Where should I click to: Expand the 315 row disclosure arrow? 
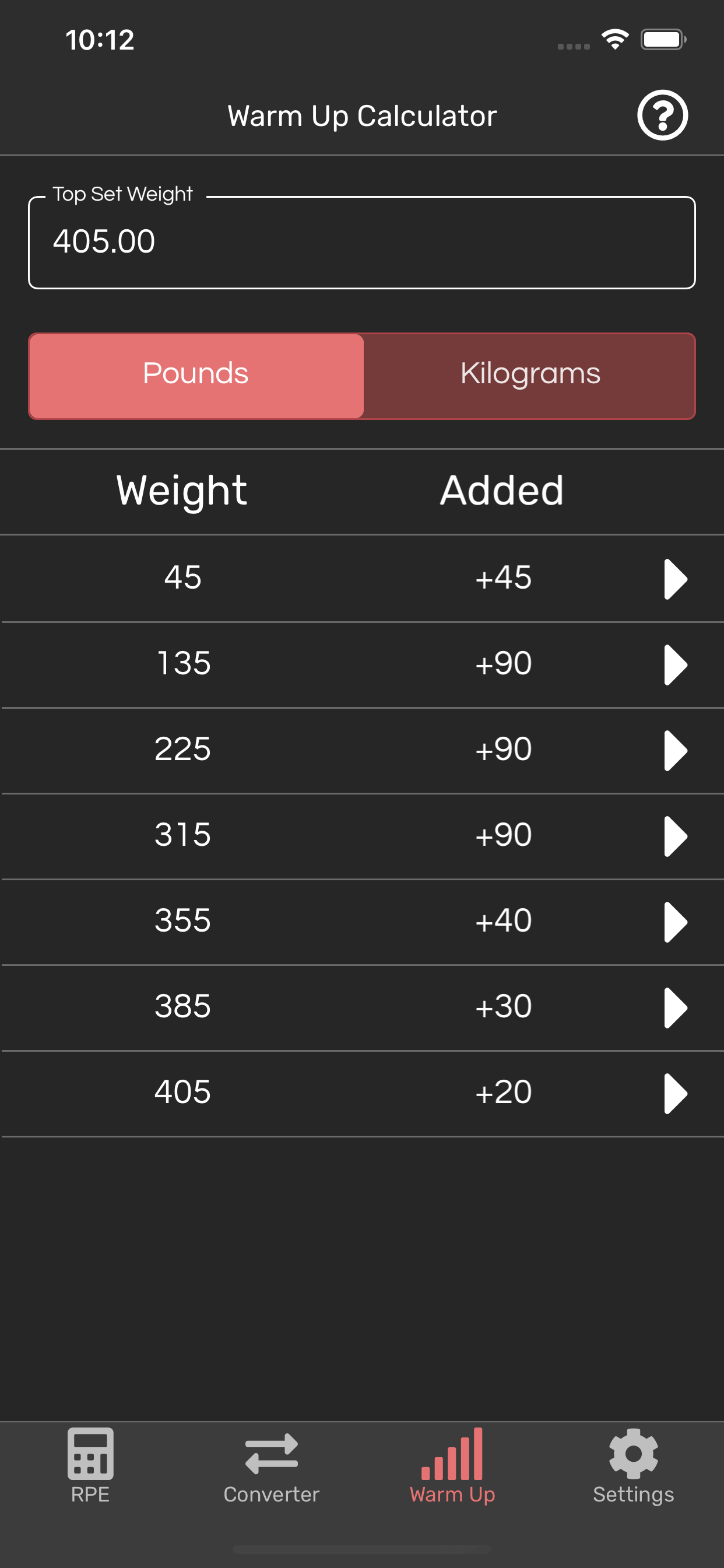pyautogui.click(x=674, y=836)
